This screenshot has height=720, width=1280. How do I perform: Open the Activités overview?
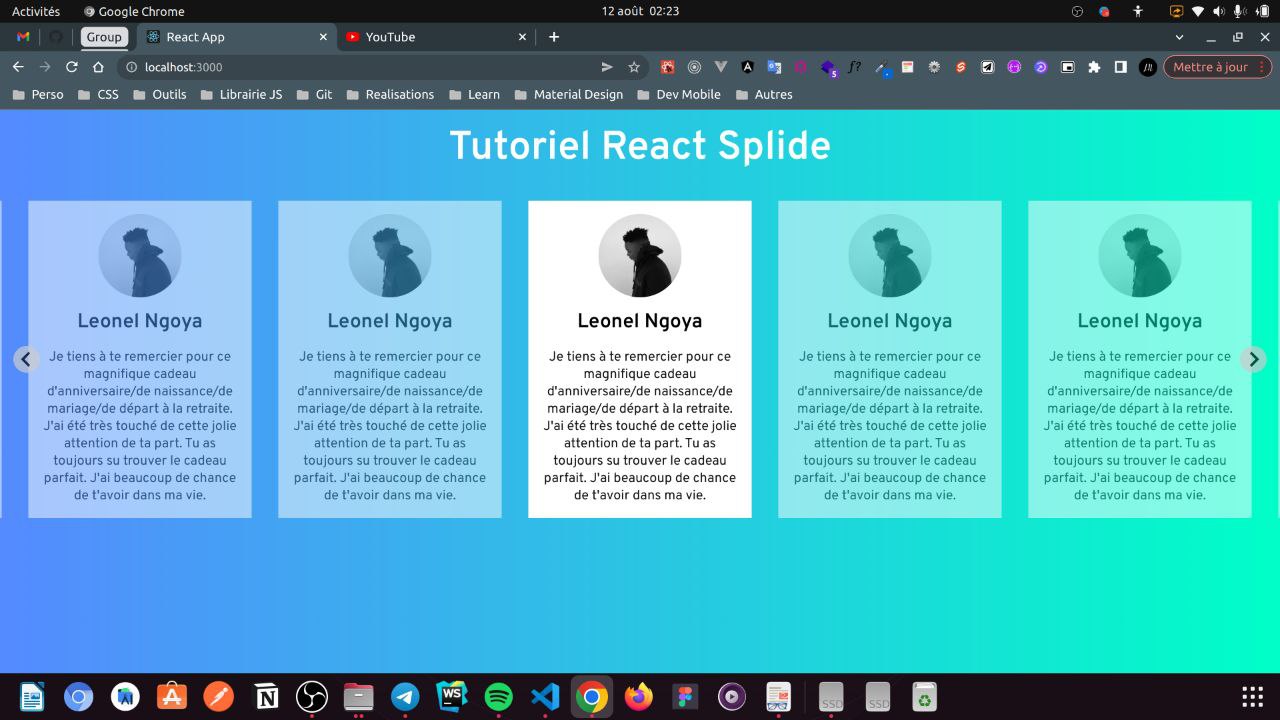[x=36, y=11]
